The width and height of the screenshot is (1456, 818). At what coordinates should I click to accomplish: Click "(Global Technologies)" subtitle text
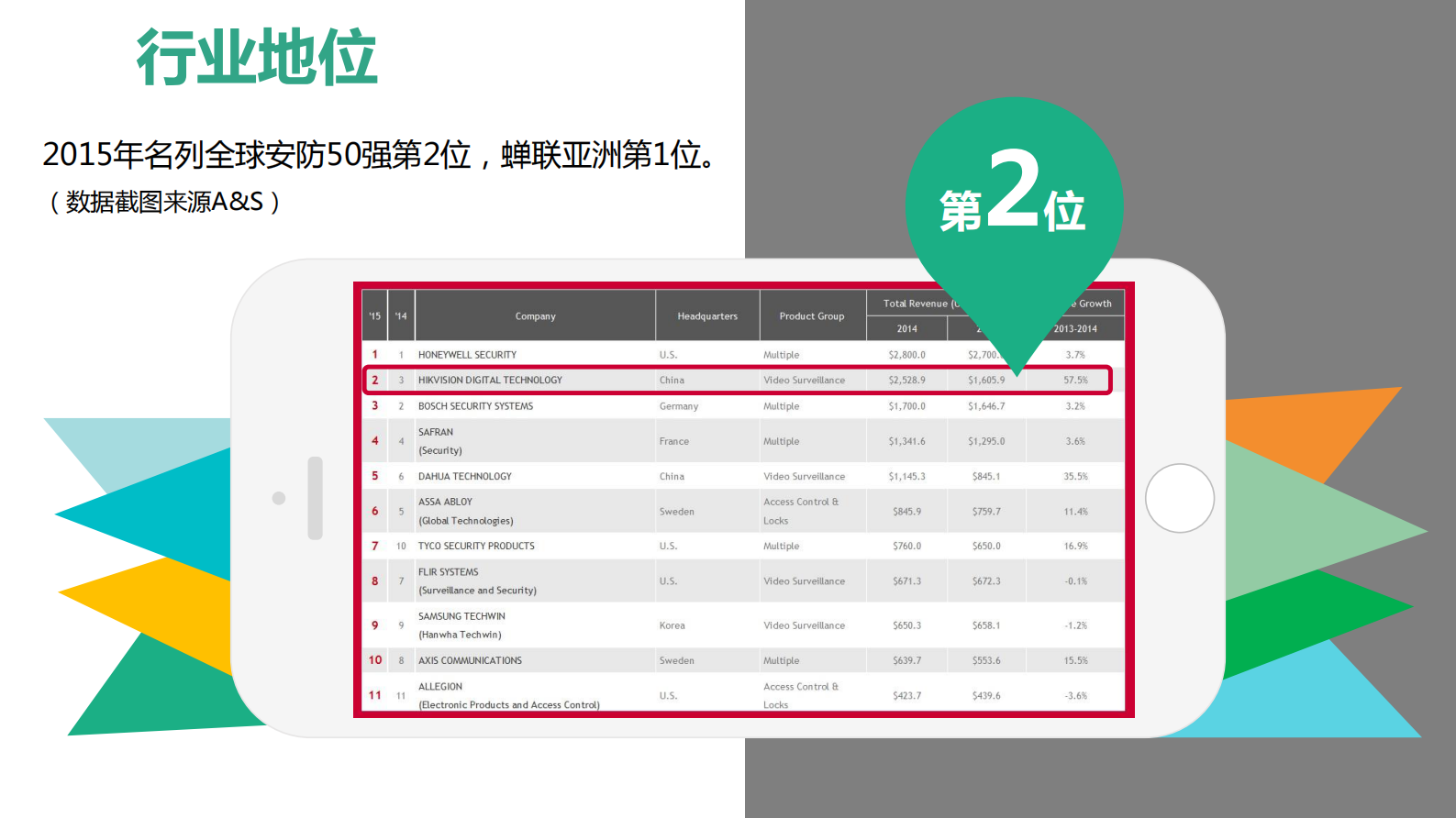pyautogui.click(x=466, y=521)
